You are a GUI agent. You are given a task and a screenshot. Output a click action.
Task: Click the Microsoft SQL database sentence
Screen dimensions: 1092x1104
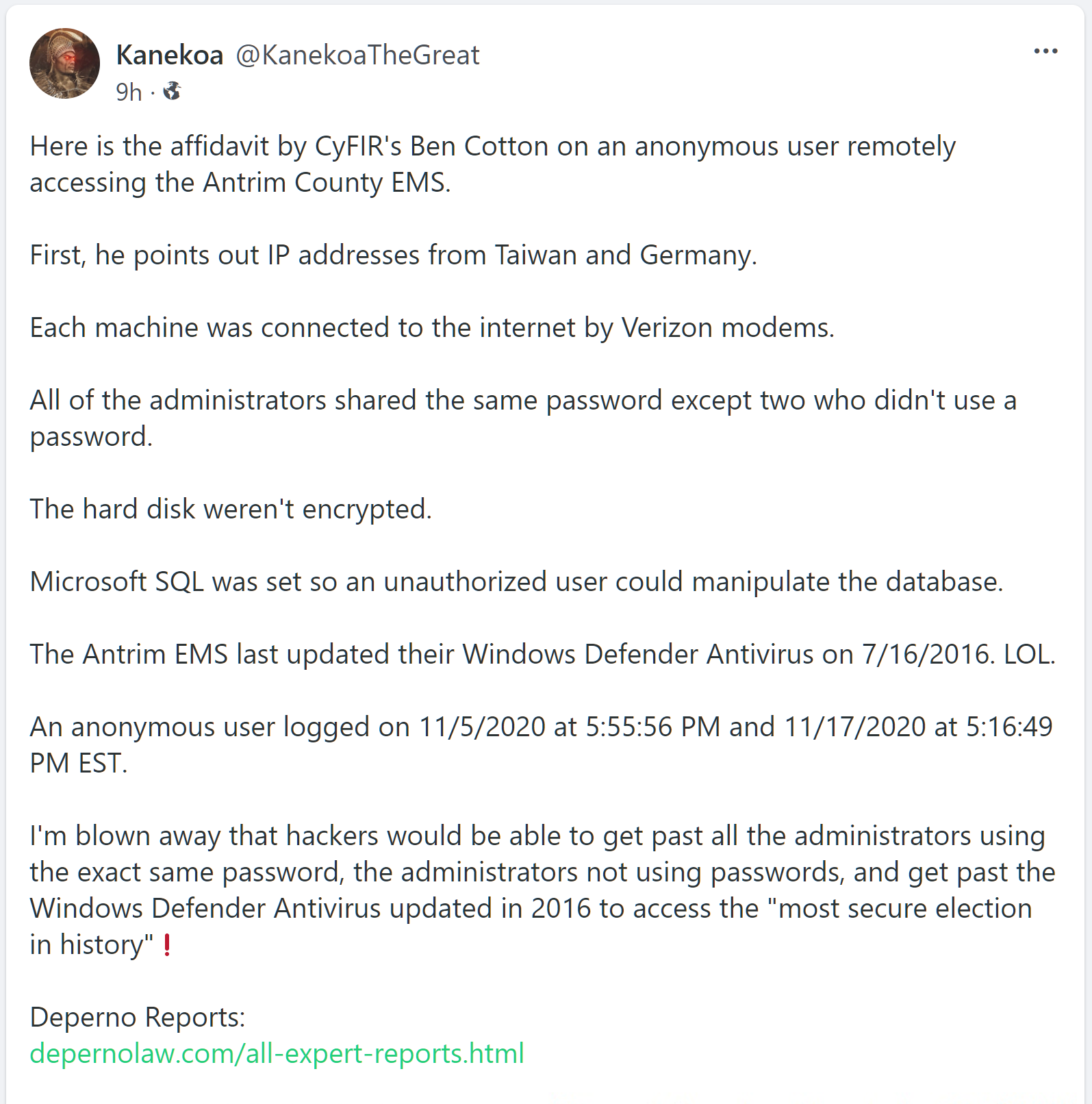coord(516,582)
